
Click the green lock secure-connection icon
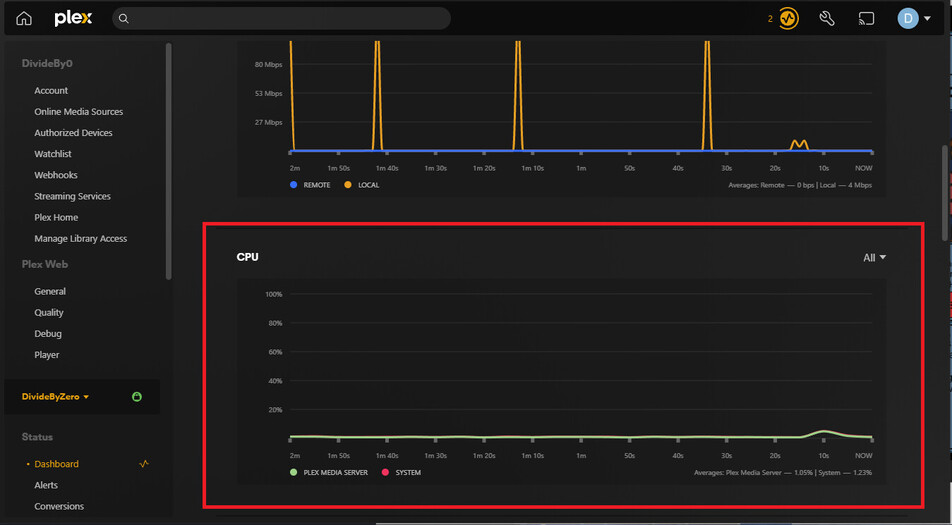point(137,397)
